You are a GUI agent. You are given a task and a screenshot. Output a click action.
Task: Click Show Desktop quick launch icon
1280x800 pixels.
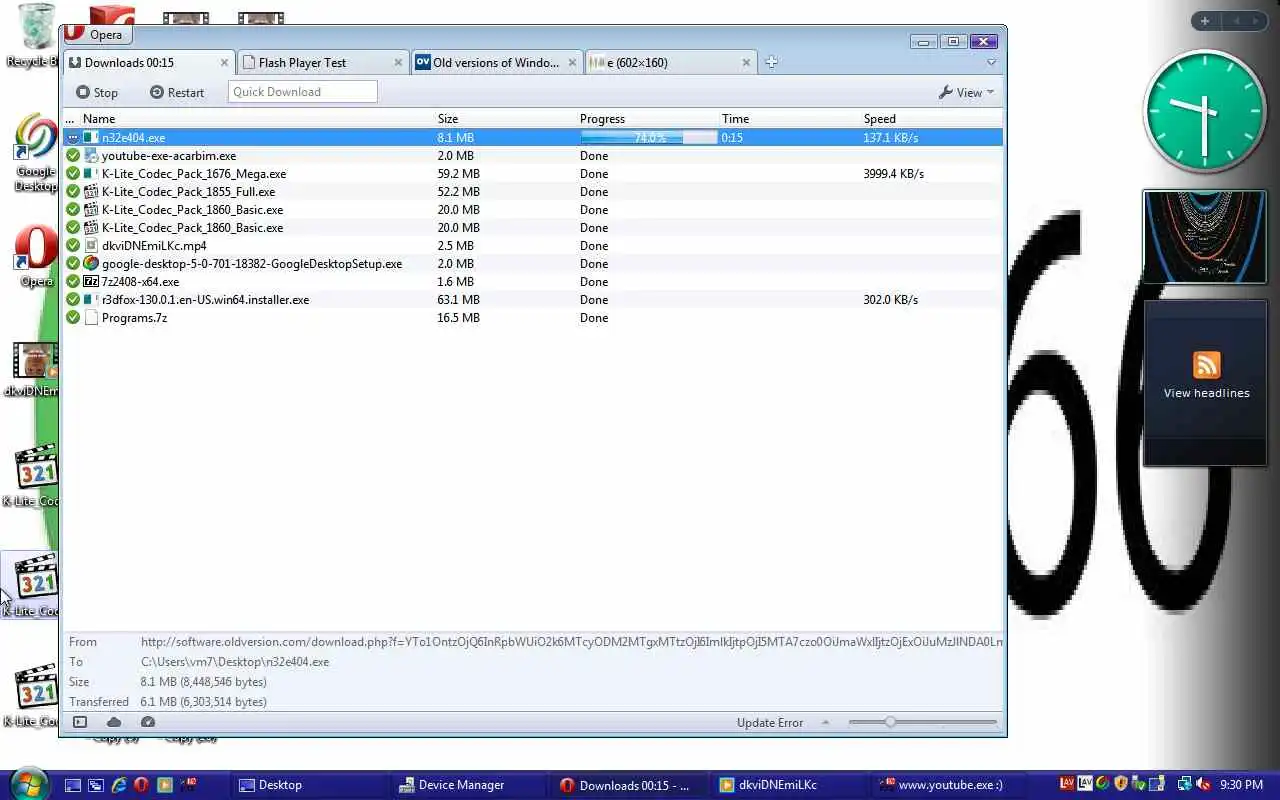(x=73, y=785)
